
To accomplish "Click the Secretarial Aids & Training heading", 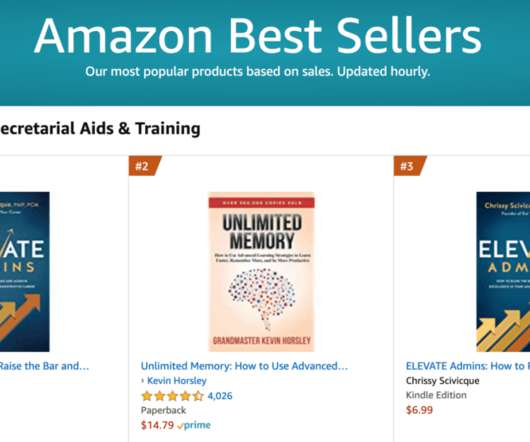I will point(100,129).
